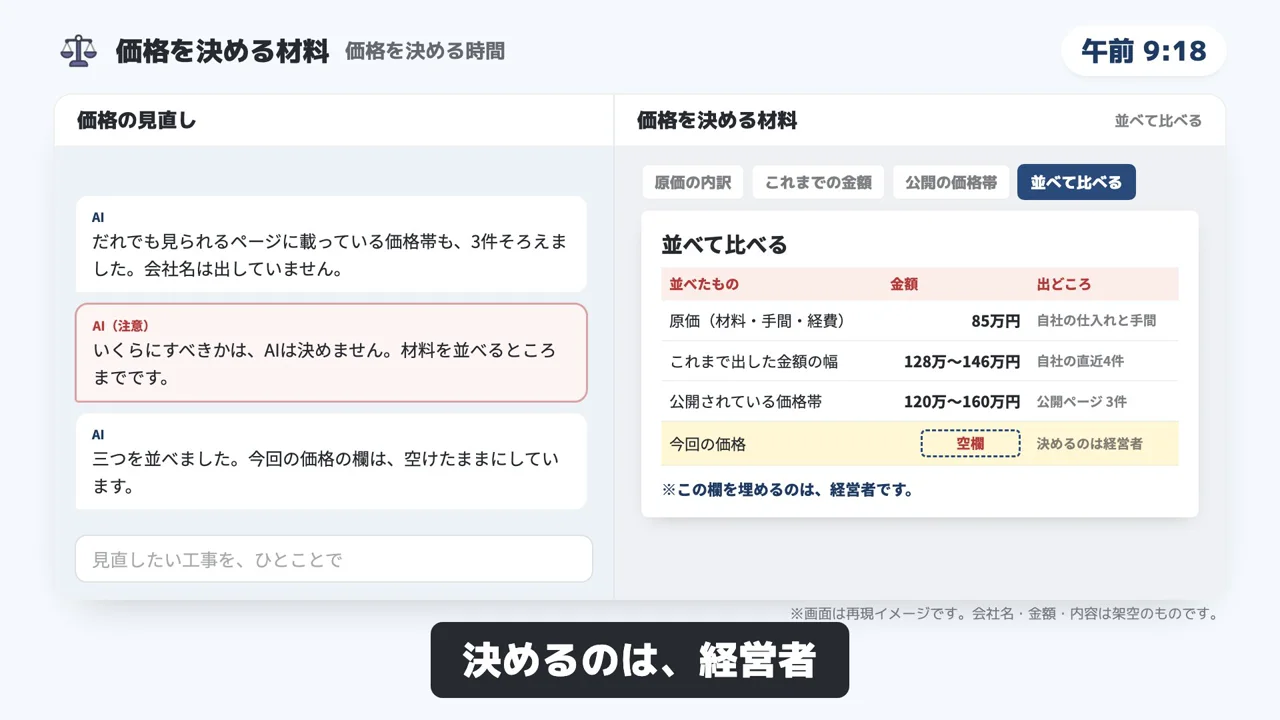Image resolution: width=1280 pixels, height=720 pixels.
Task: Click the 価格を決める時間 subtitle
Action: [425, 51]
